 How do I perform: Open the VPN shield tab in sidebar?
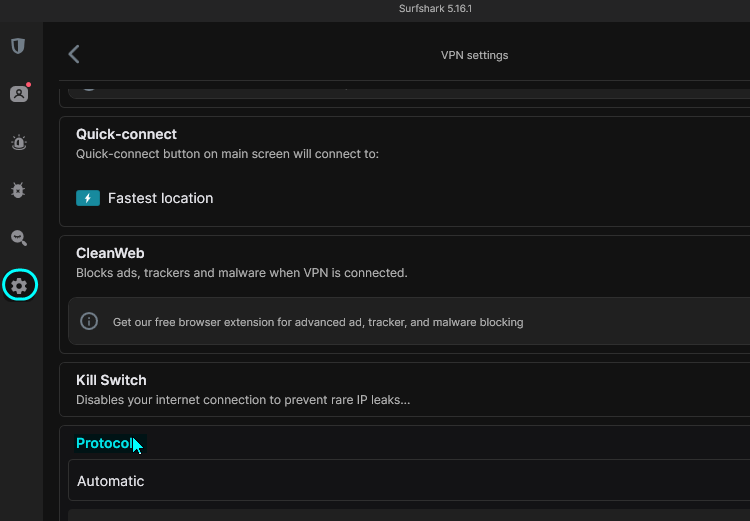(x=18, y=46)
